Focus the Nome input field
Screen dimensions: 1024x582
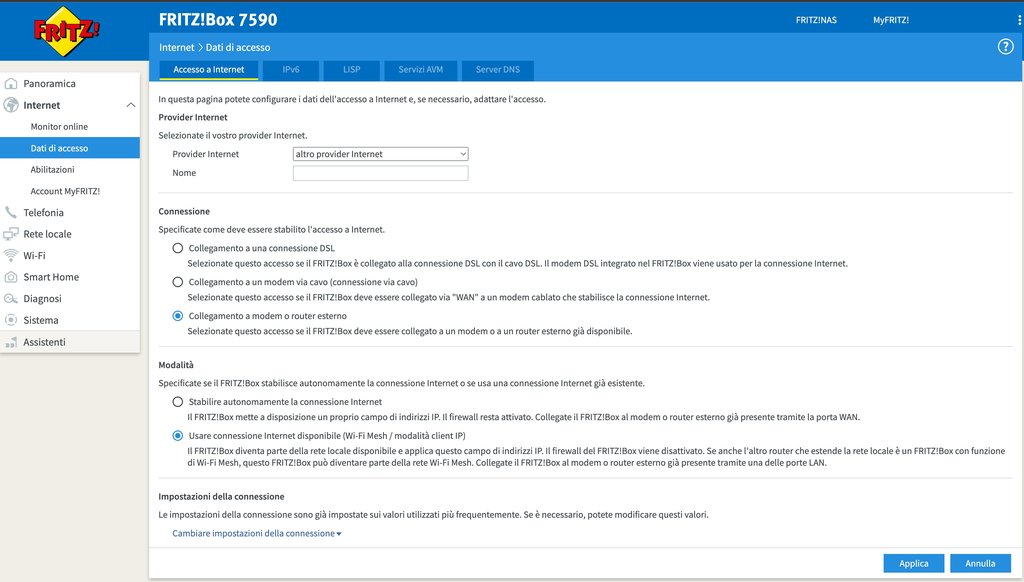pyautogui.click(x=380, y=173)
